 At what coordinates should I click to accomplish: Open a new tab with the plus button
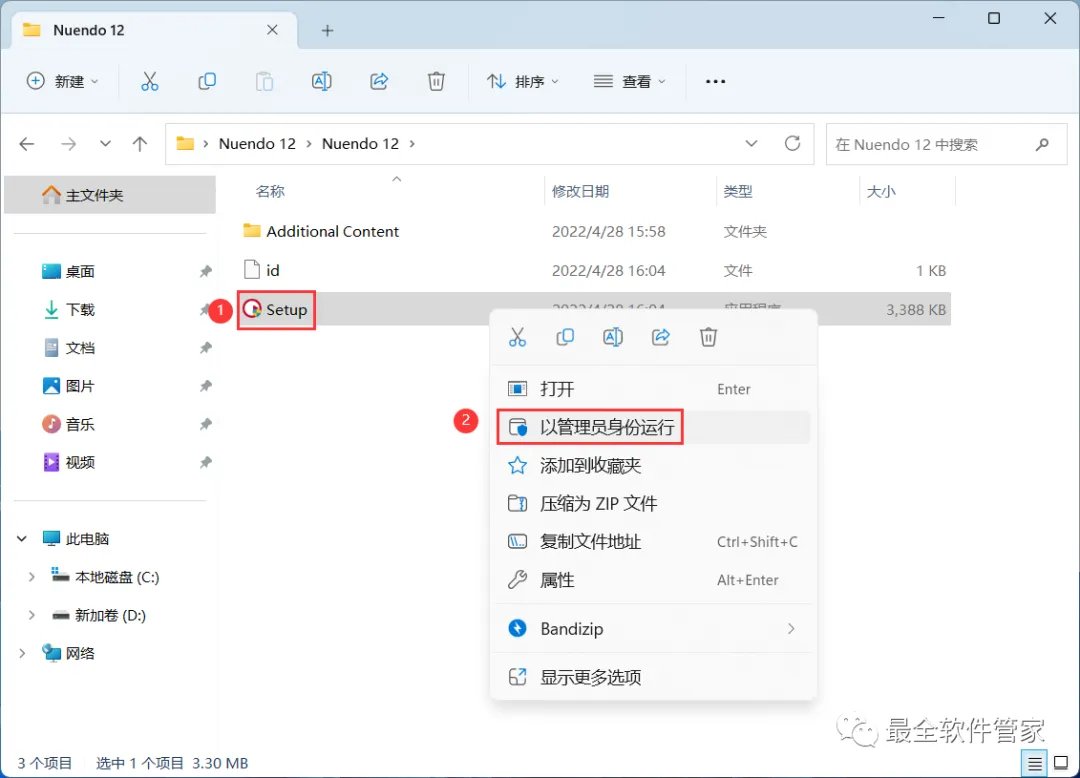click(x=328, y=30)
